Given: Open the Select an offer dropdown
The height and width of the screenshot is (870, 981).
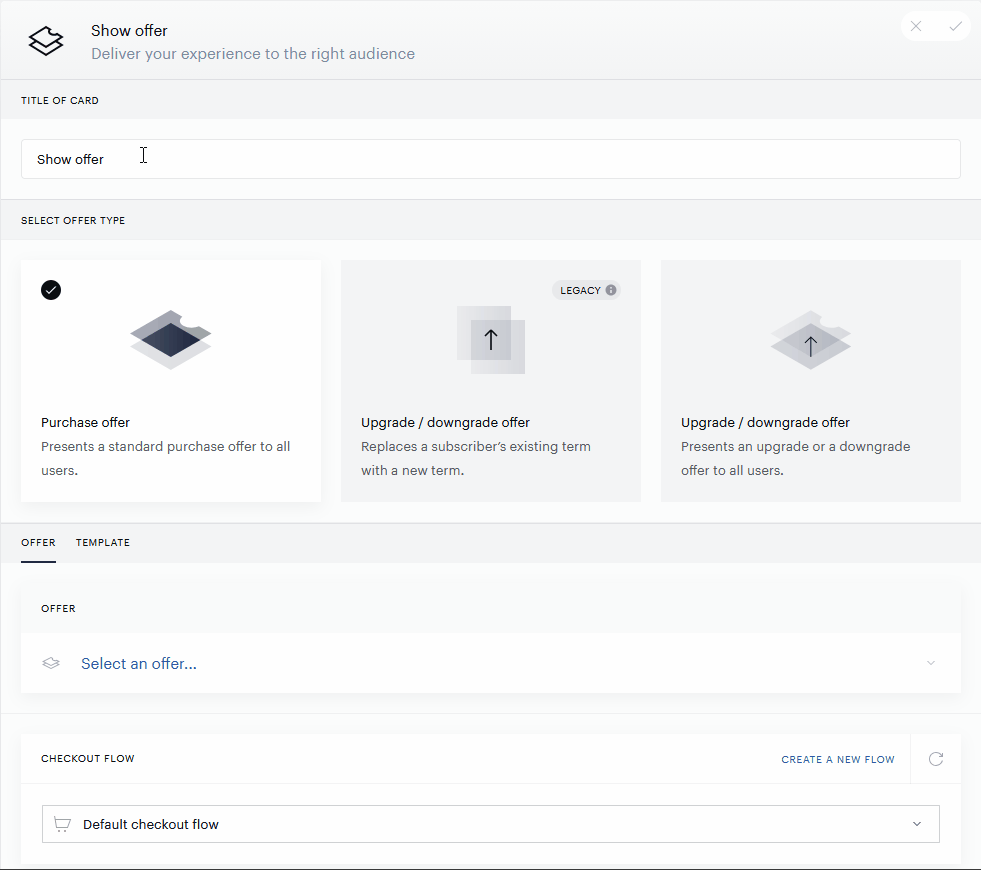Looking at the screenshot, I should (491, 663).
